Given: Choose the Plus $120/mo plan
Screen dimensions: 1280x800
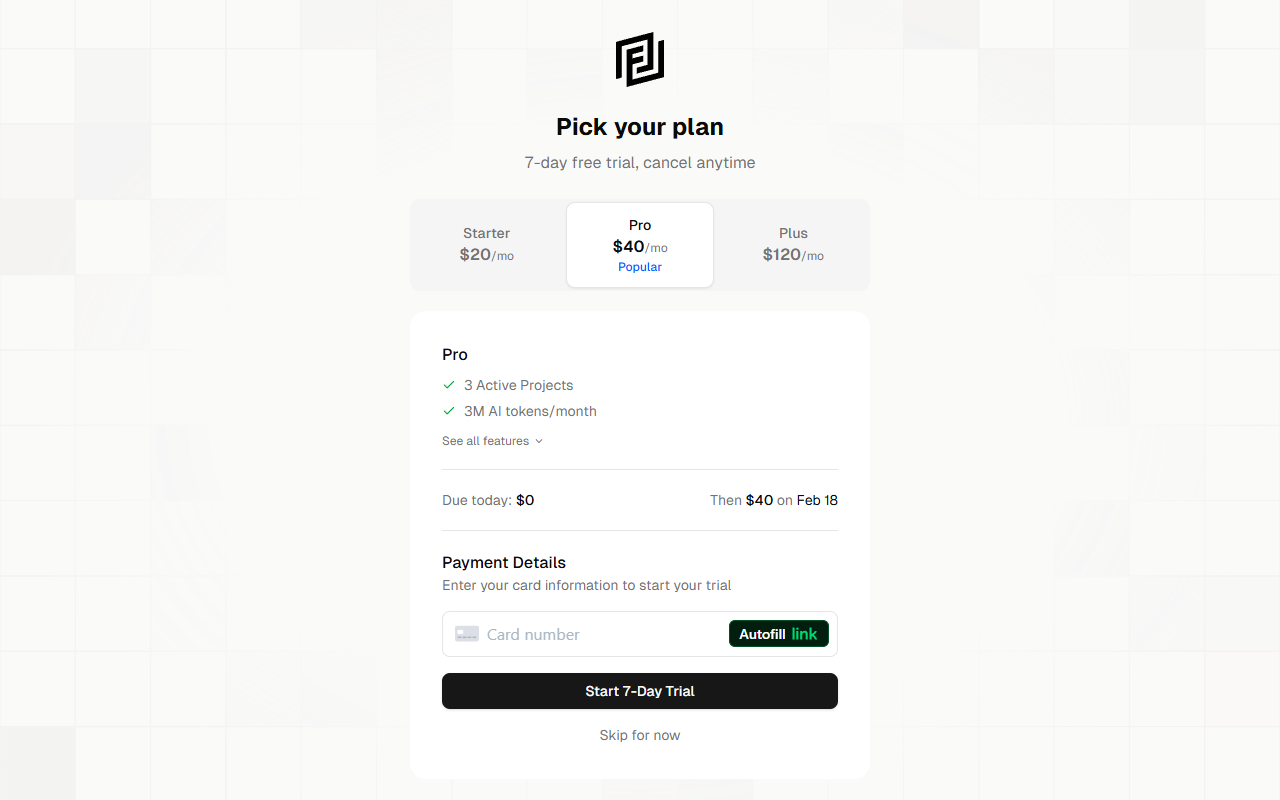Looking at the screenshot, I should coord(793,244).
